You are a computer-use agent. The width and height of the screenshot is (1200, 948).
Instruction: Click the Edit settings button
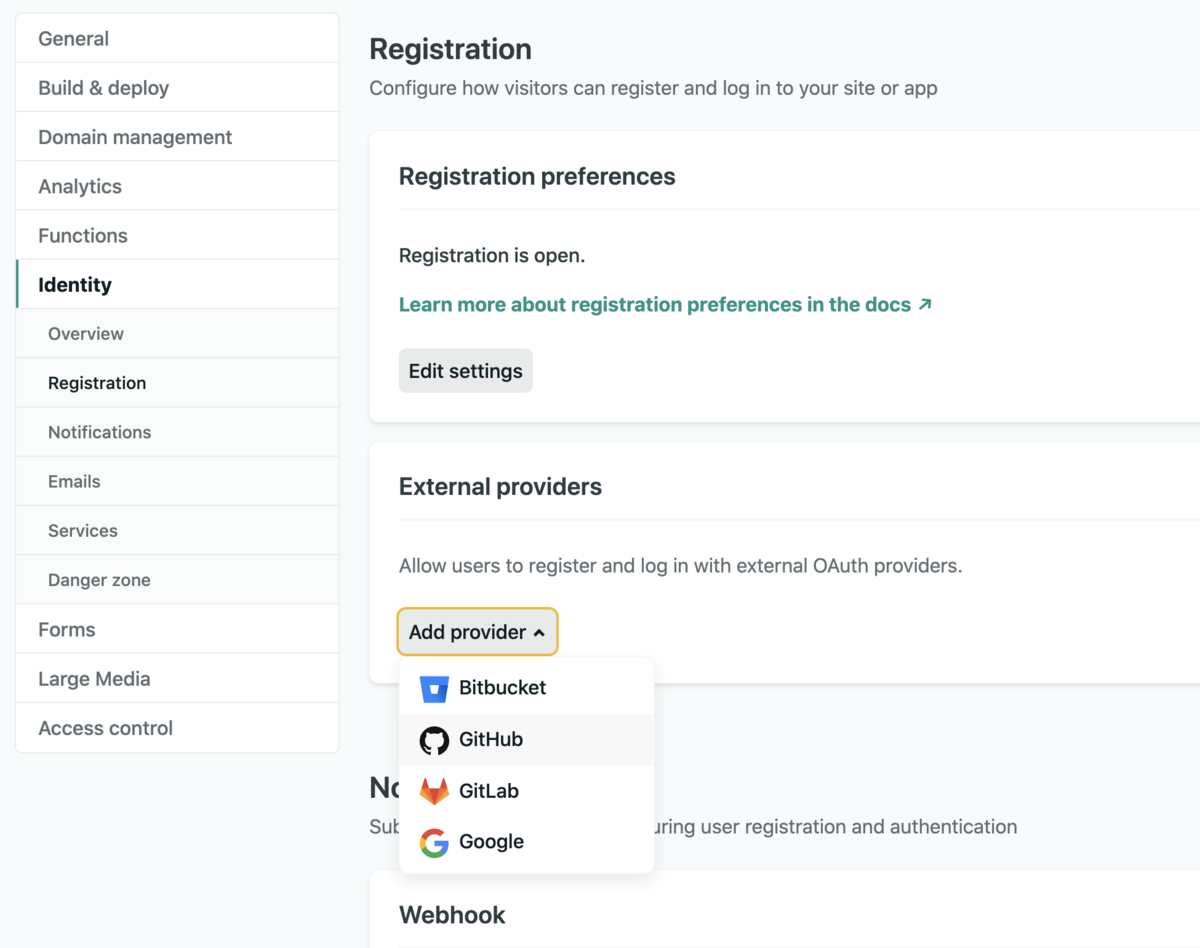[465, 371]
